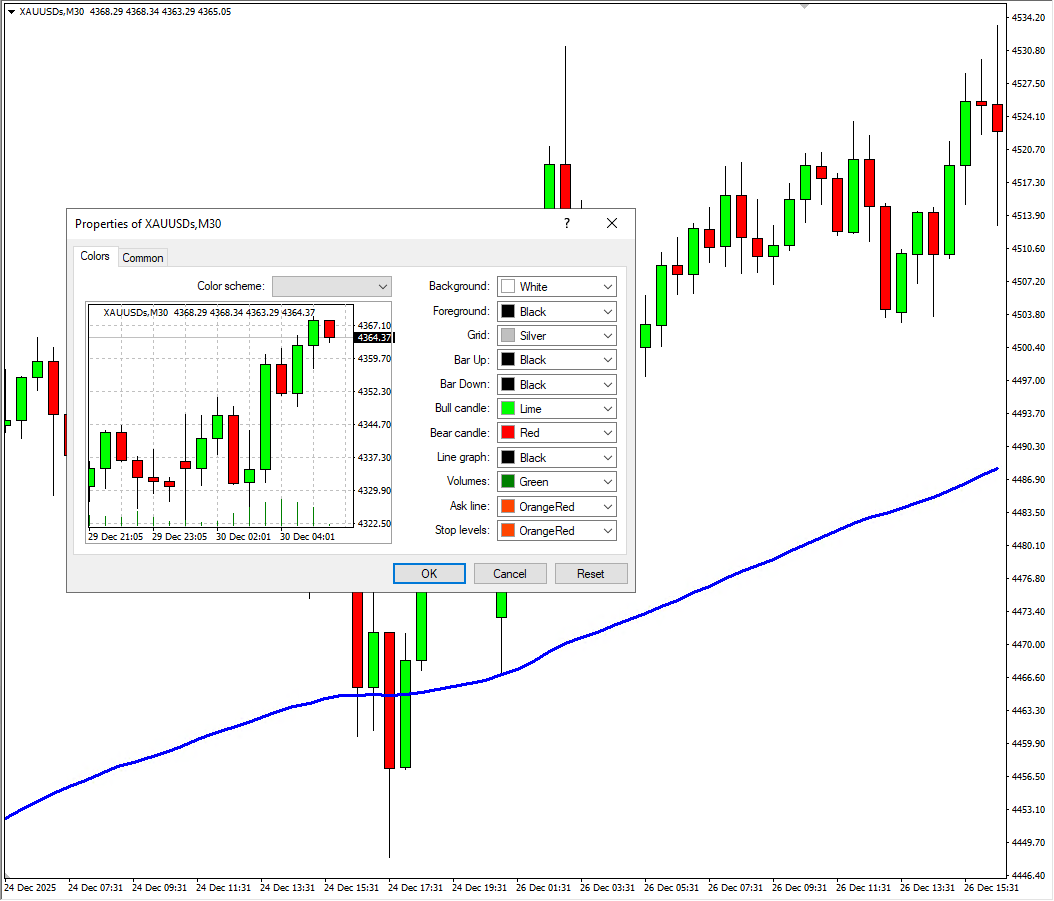Click the Cancel button
This screenshot has height=901, width=1054.
510,574
